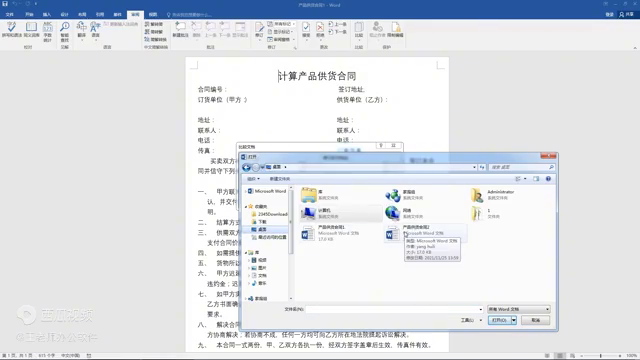Click the arrow next to 打开 button
Image resolution: width=640 pixels, height=360 pixels.
click(514, 320)
